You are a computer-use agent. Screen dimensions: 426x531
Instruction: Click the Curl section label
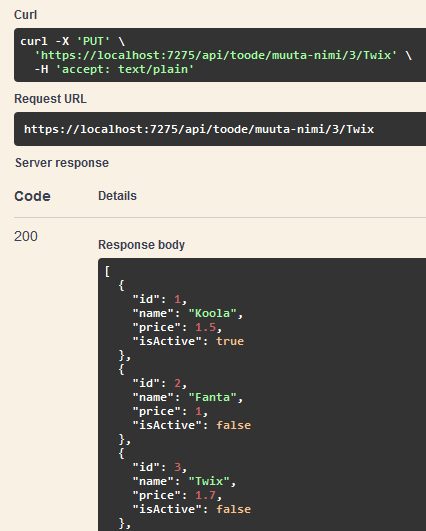(x=25, y=15)
